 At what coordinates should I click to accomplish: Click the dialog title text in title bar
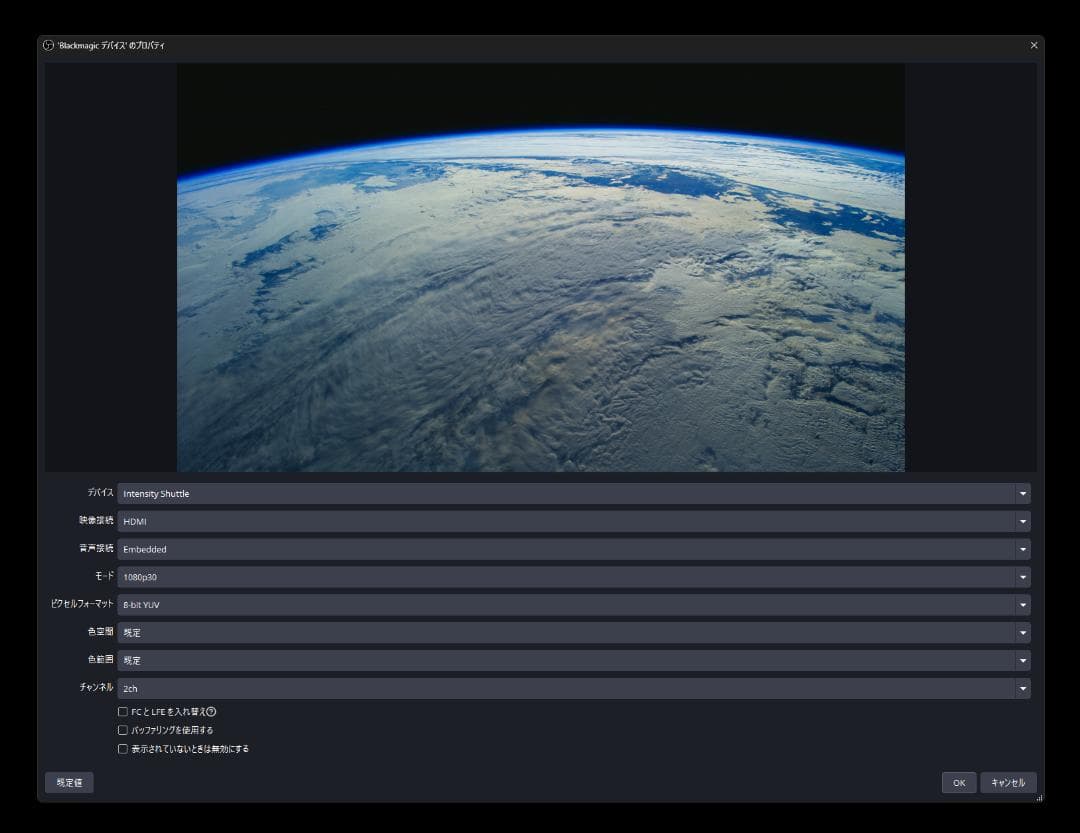[x=112, y=46]
